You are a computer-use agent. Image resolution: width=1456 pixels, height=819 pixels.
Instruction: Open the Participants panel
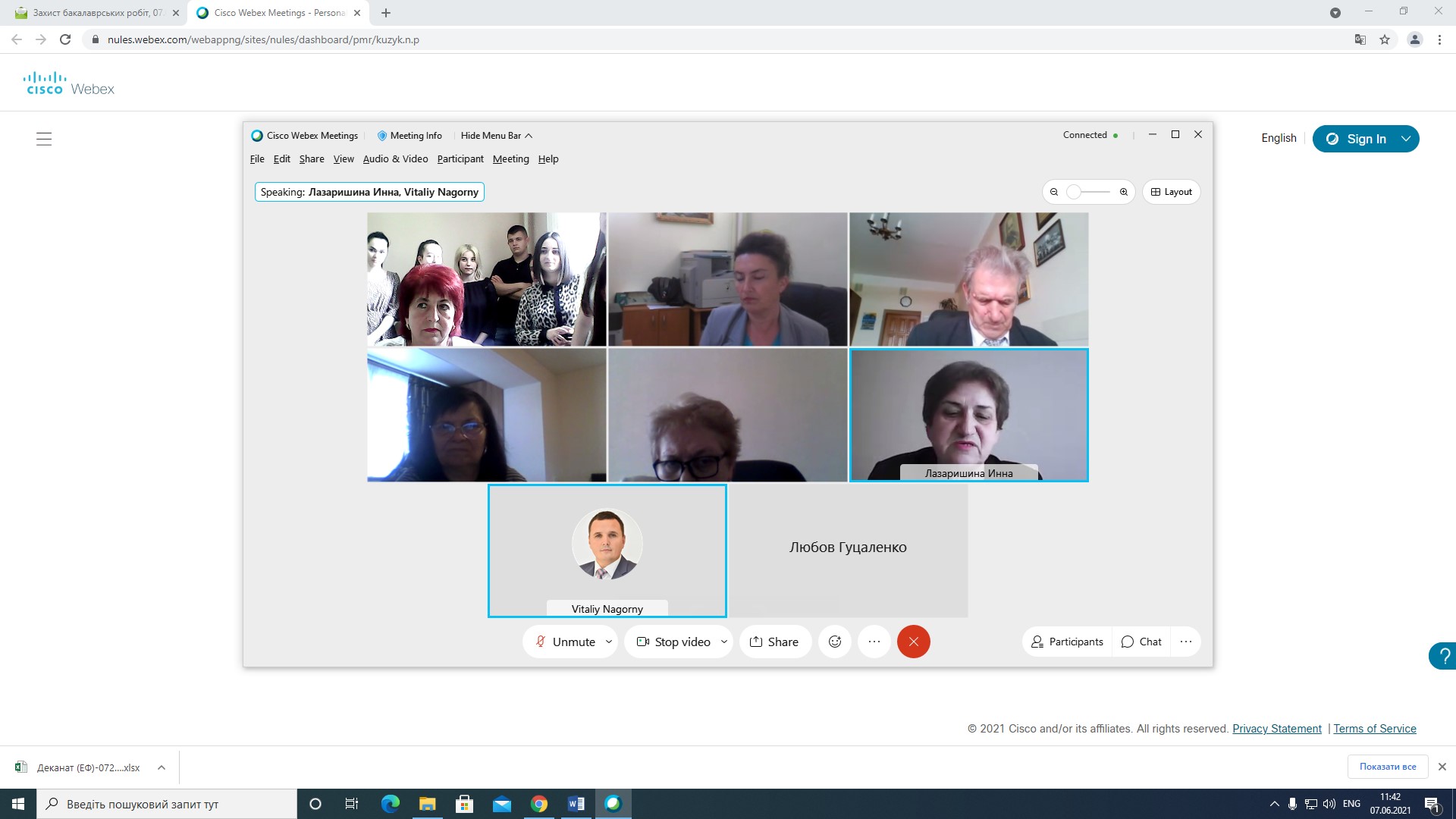pos(1067,642)
